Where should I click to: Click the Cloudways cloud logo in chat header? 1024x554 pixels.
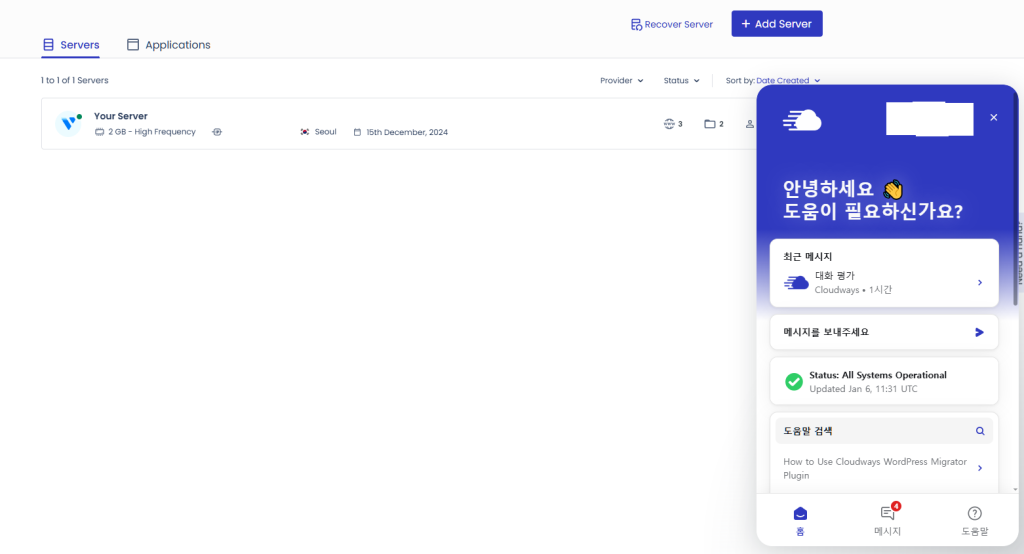coord(802,120)
